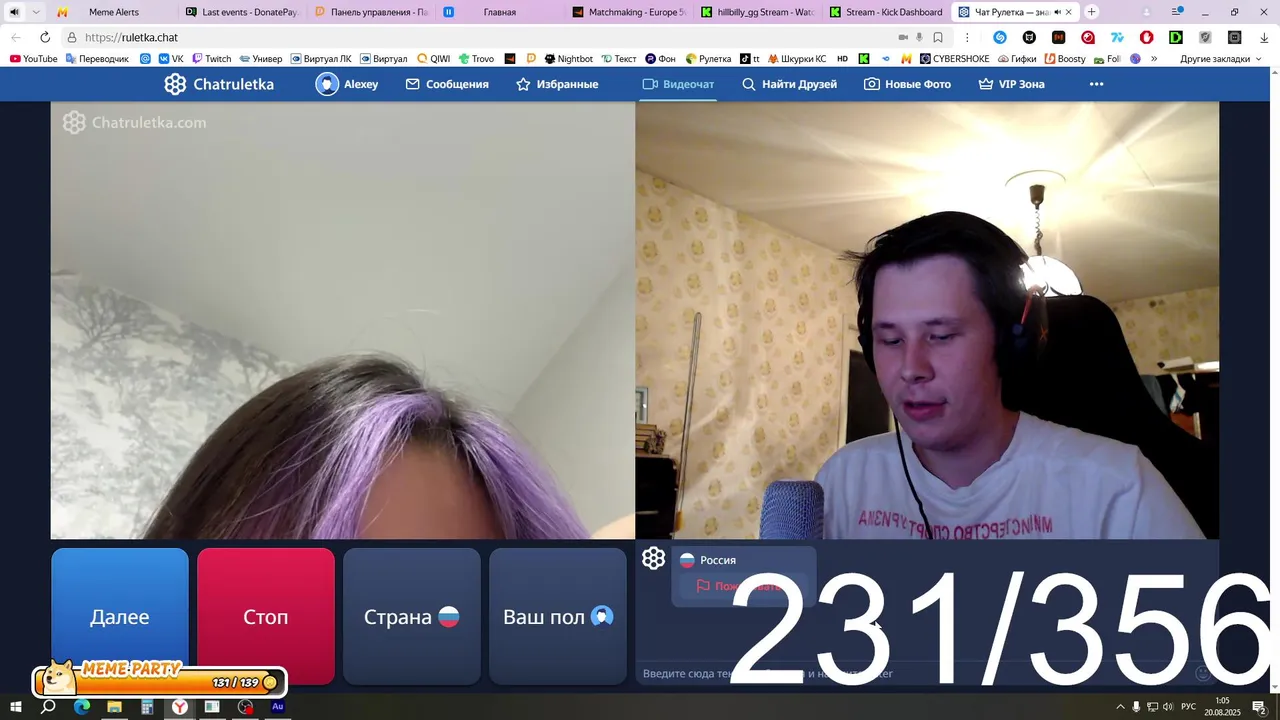1280x720 pixels.
Task: Click the stranger's video feed
Action: click(343, 320)
